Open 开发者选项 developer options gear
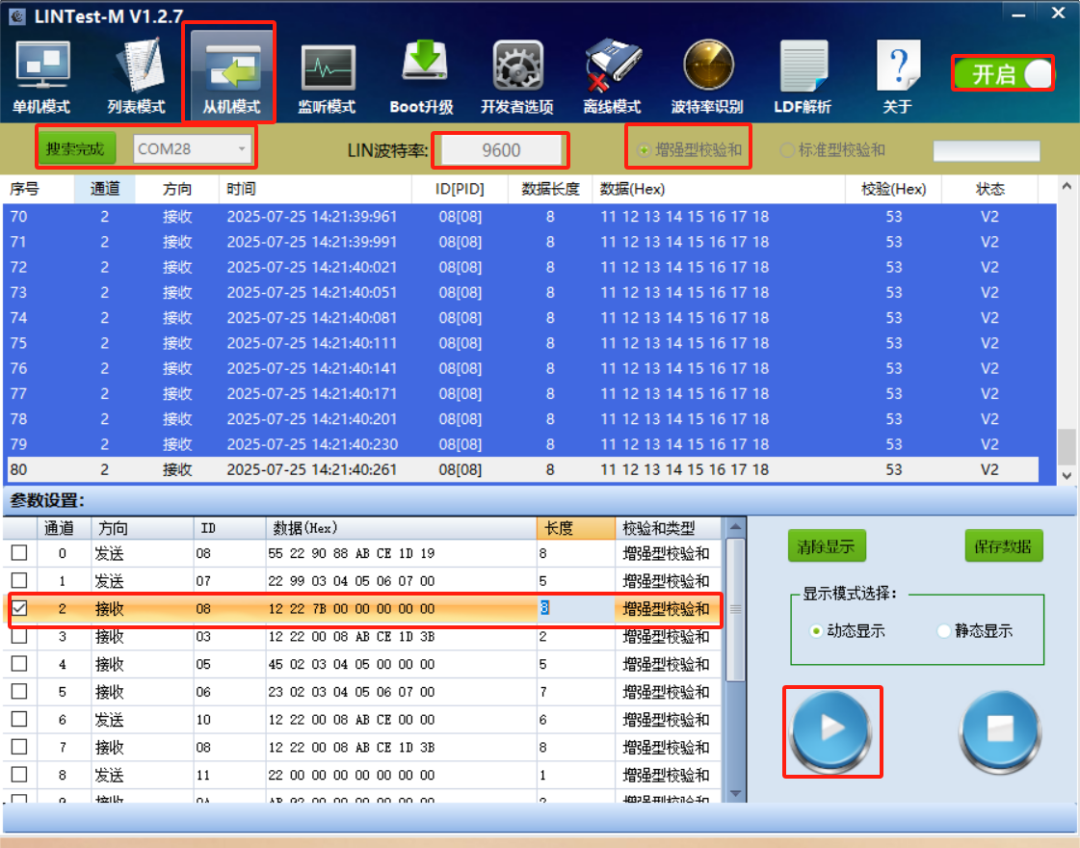 [517, 76]
